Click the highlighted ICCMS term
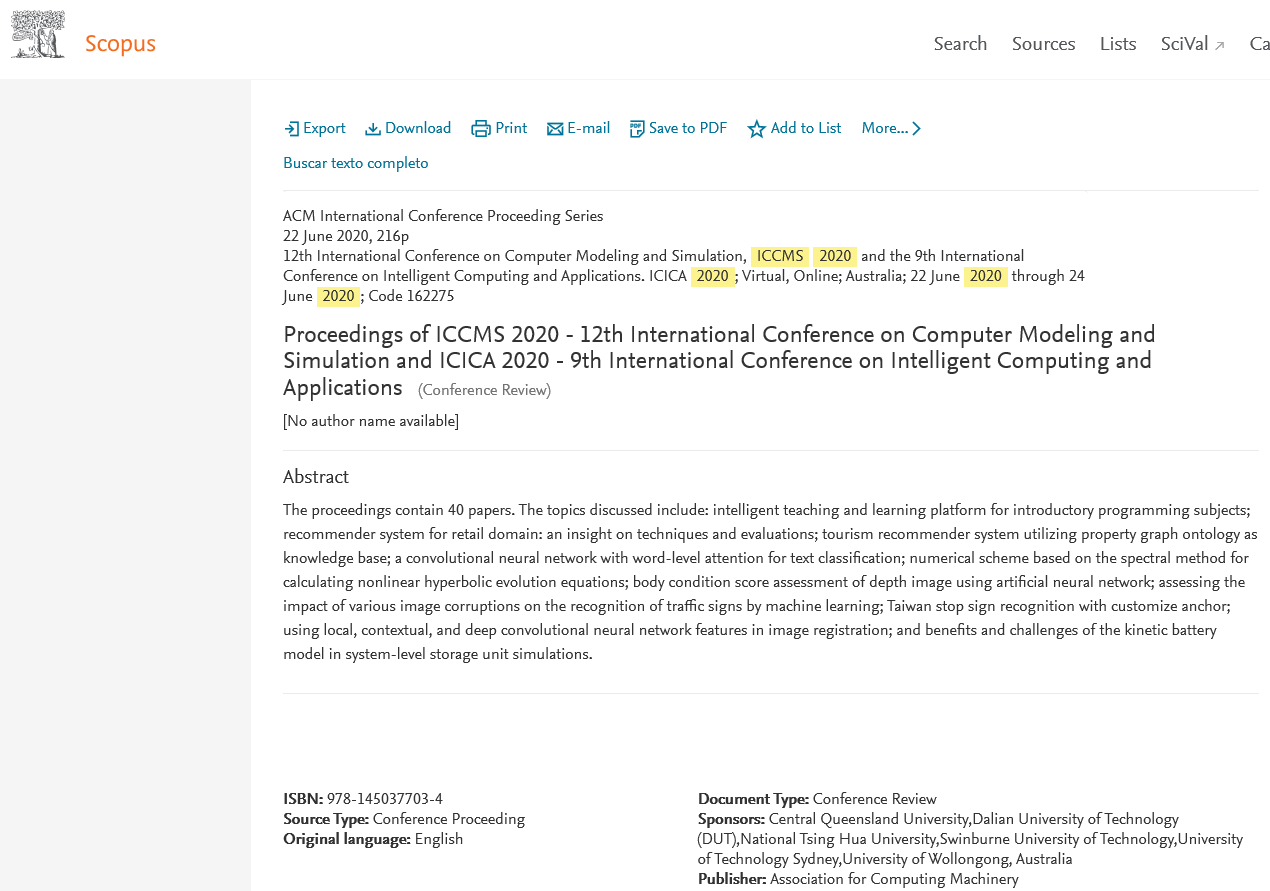Screen dimensions: 1270x891 (780, 256)
